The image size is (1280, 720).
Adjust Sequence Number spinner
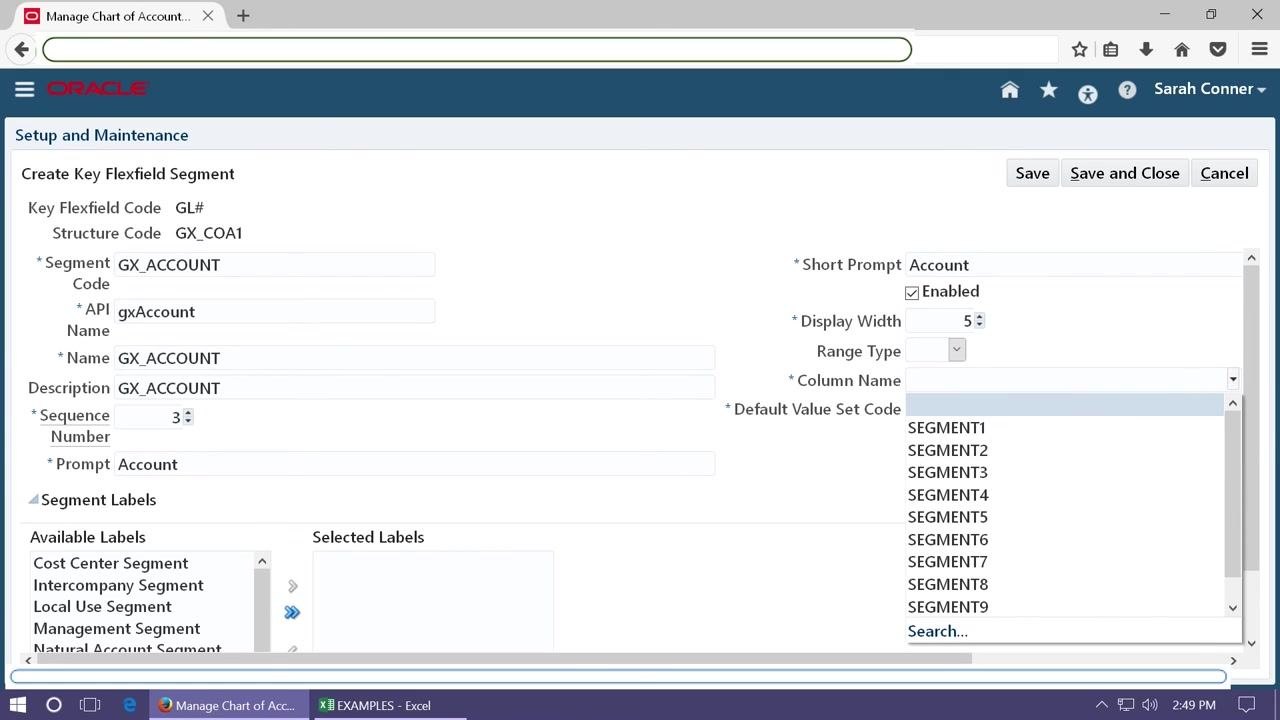[188, 417]
